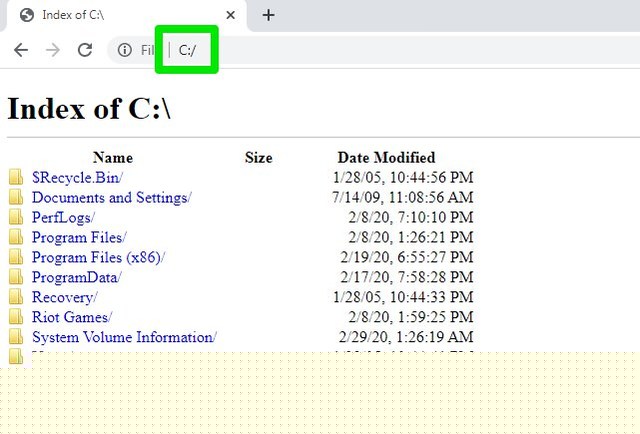The image size is (640, 434).
Task: Sort listing by Date Modified header
Action: tap(386, 157)
